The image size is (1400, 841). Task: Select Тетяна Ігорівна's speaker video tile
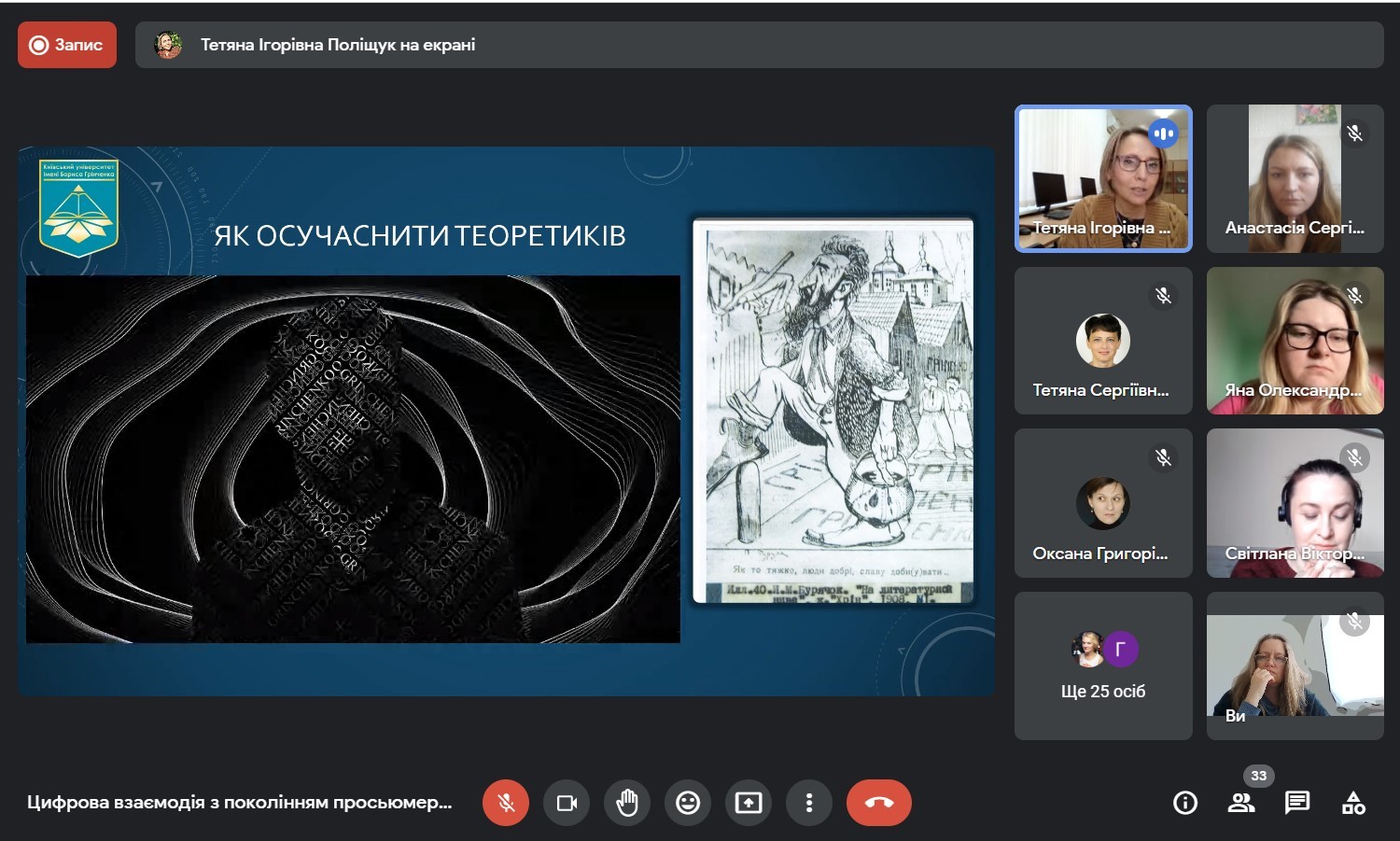coord(1103,178)
